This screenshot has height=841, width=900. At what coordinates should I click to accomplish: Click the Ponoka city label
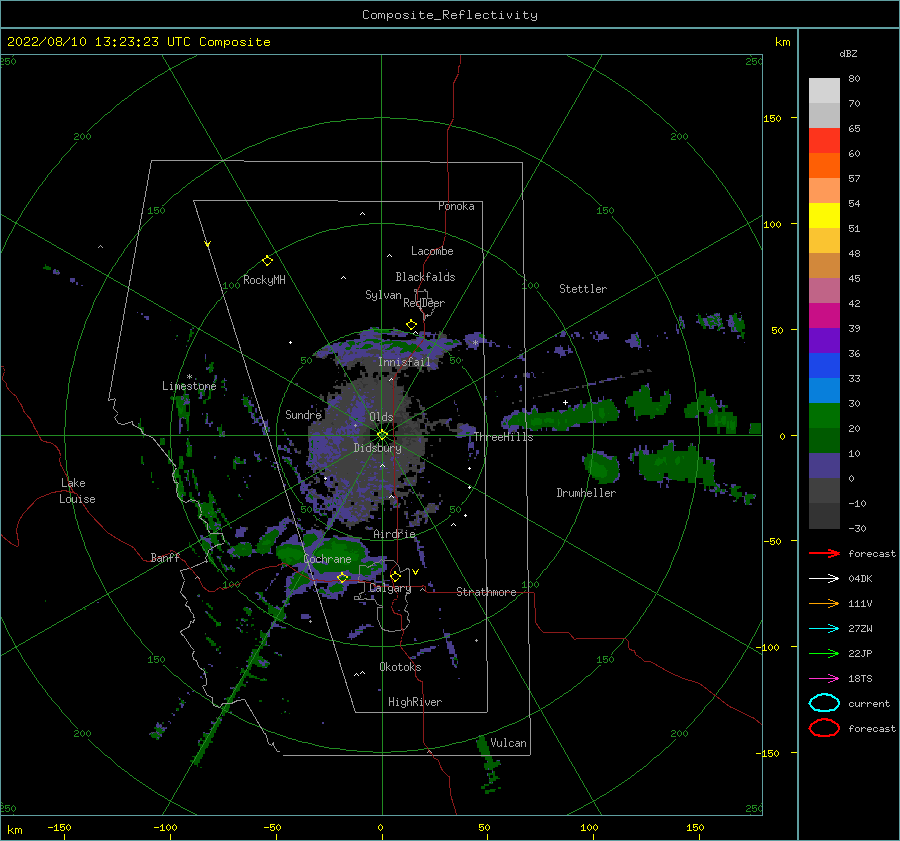[456, 206]
